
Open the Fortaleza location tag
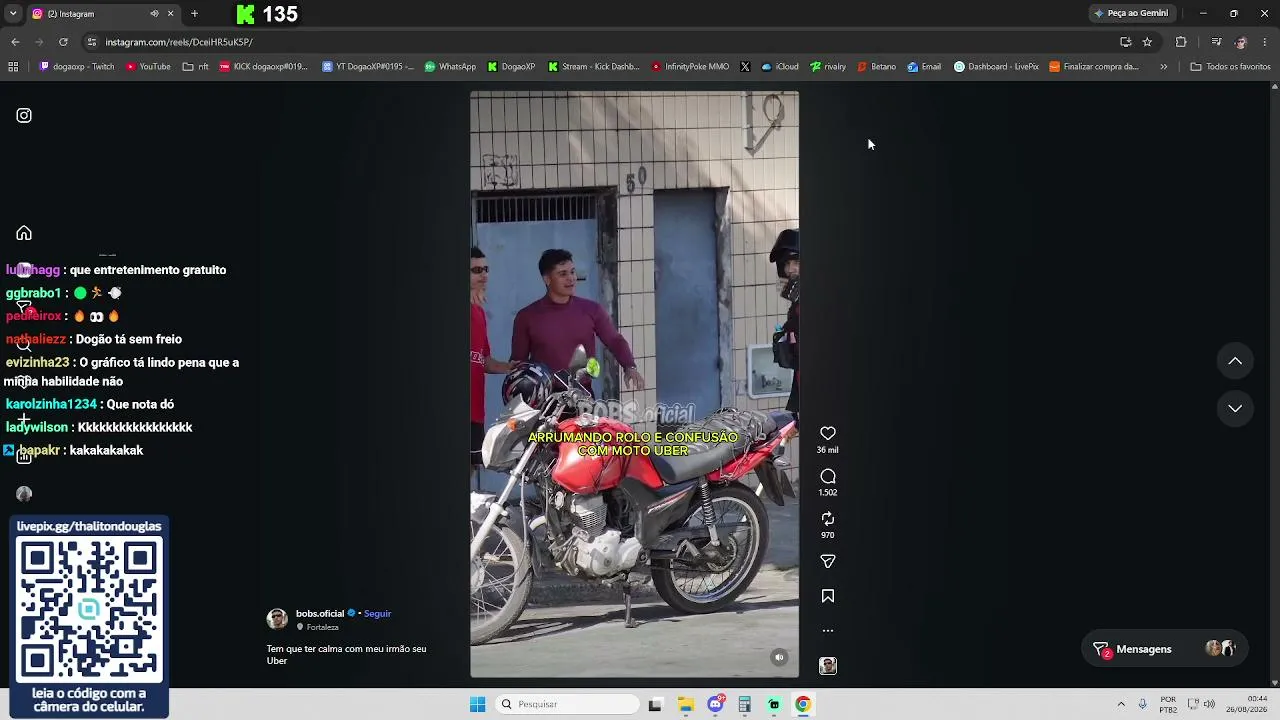pyautogui.click(x=322, y=627)
